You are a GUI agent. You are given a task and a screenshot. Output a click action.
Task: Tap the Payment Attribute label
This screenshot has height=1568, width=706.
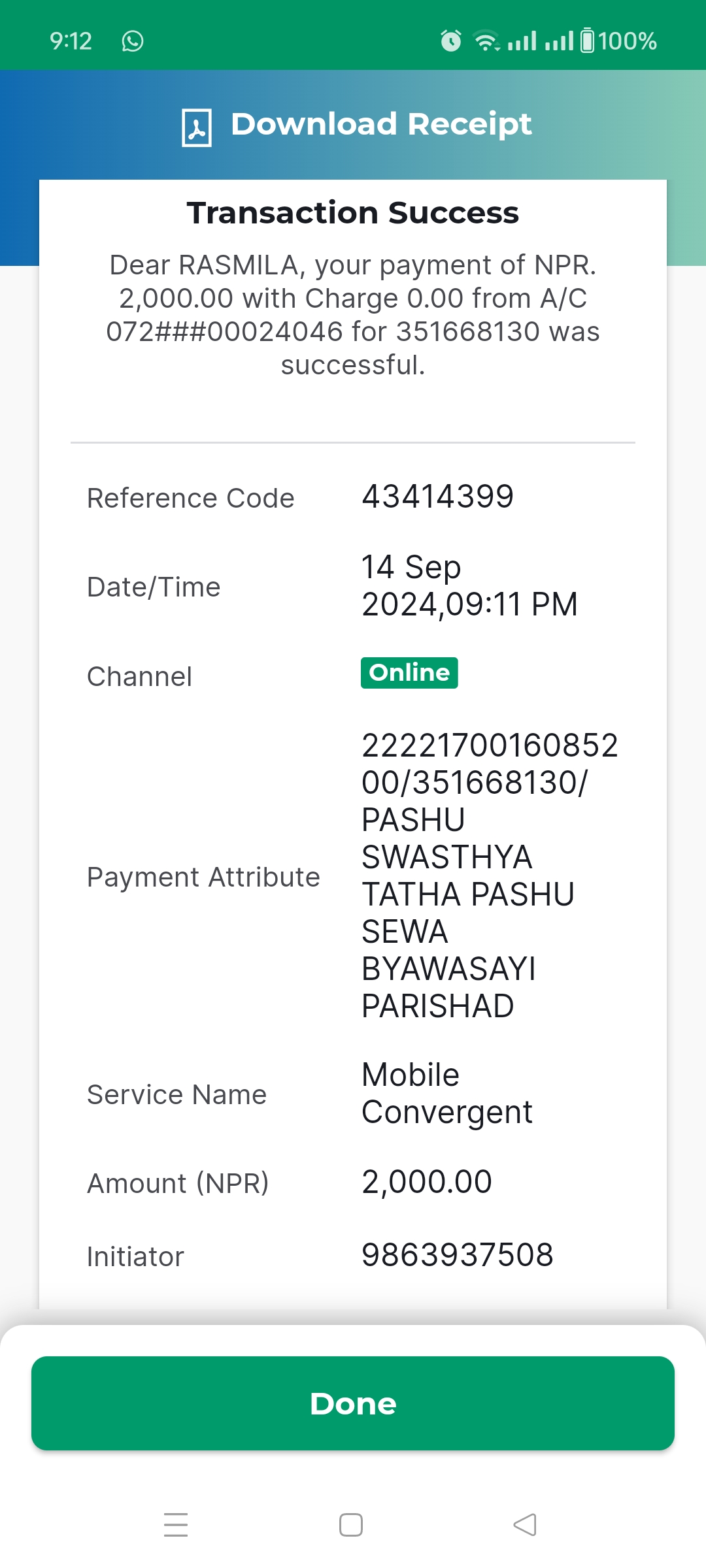(x=203, y=877)
